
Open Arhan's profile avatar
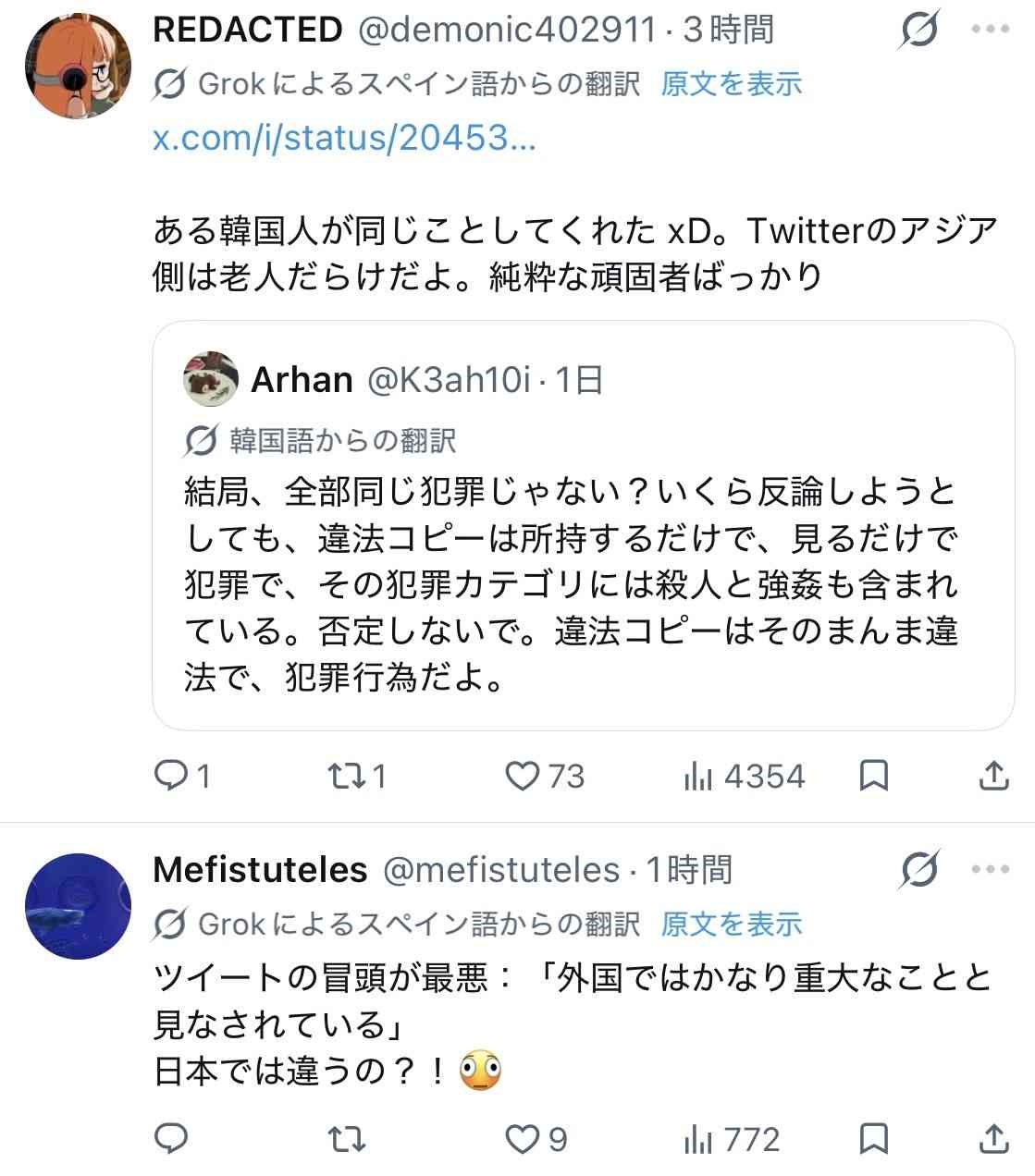(x=212, y=379)
